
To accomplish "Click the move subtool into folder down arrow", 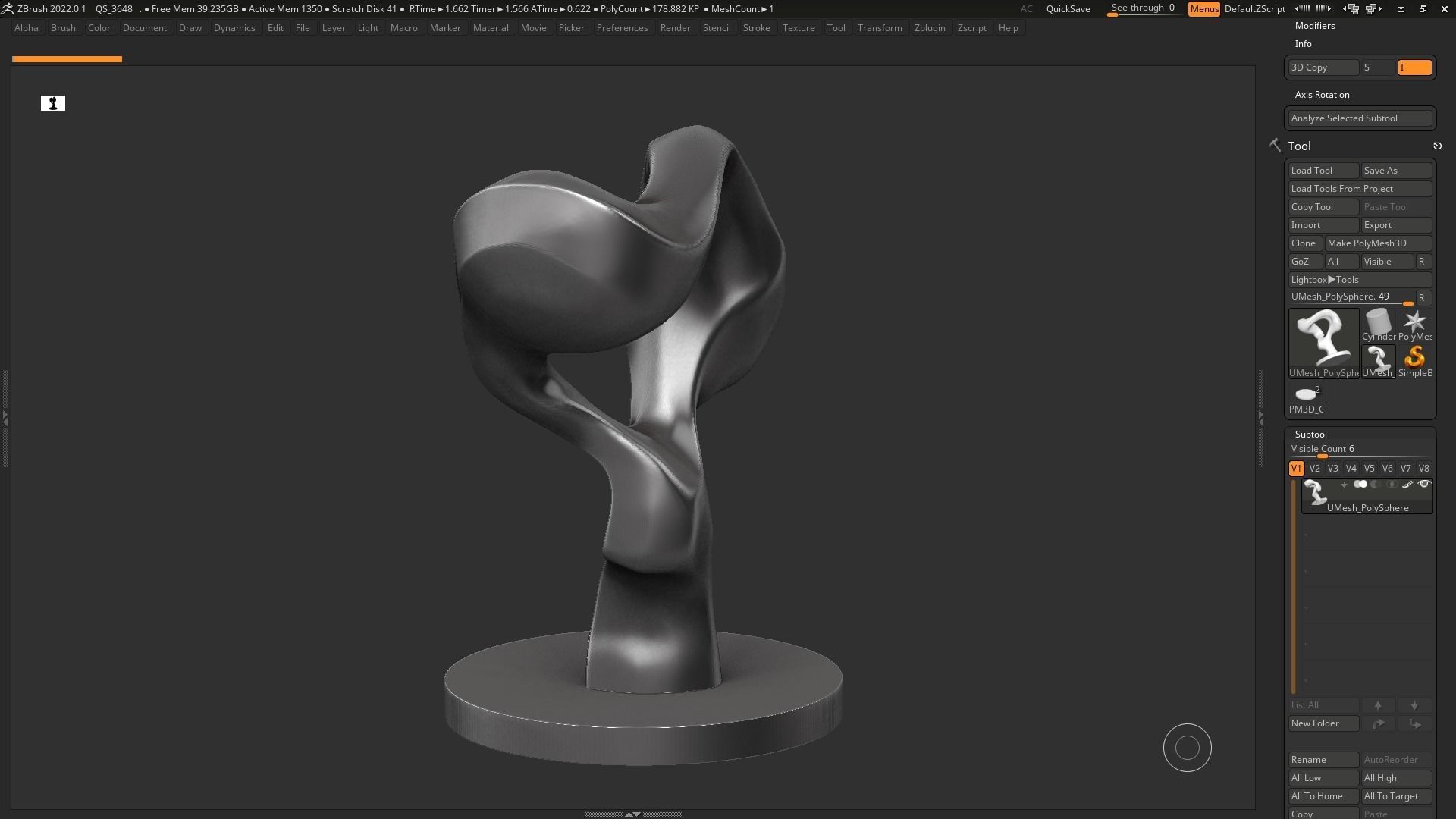I will point(1414,723).
